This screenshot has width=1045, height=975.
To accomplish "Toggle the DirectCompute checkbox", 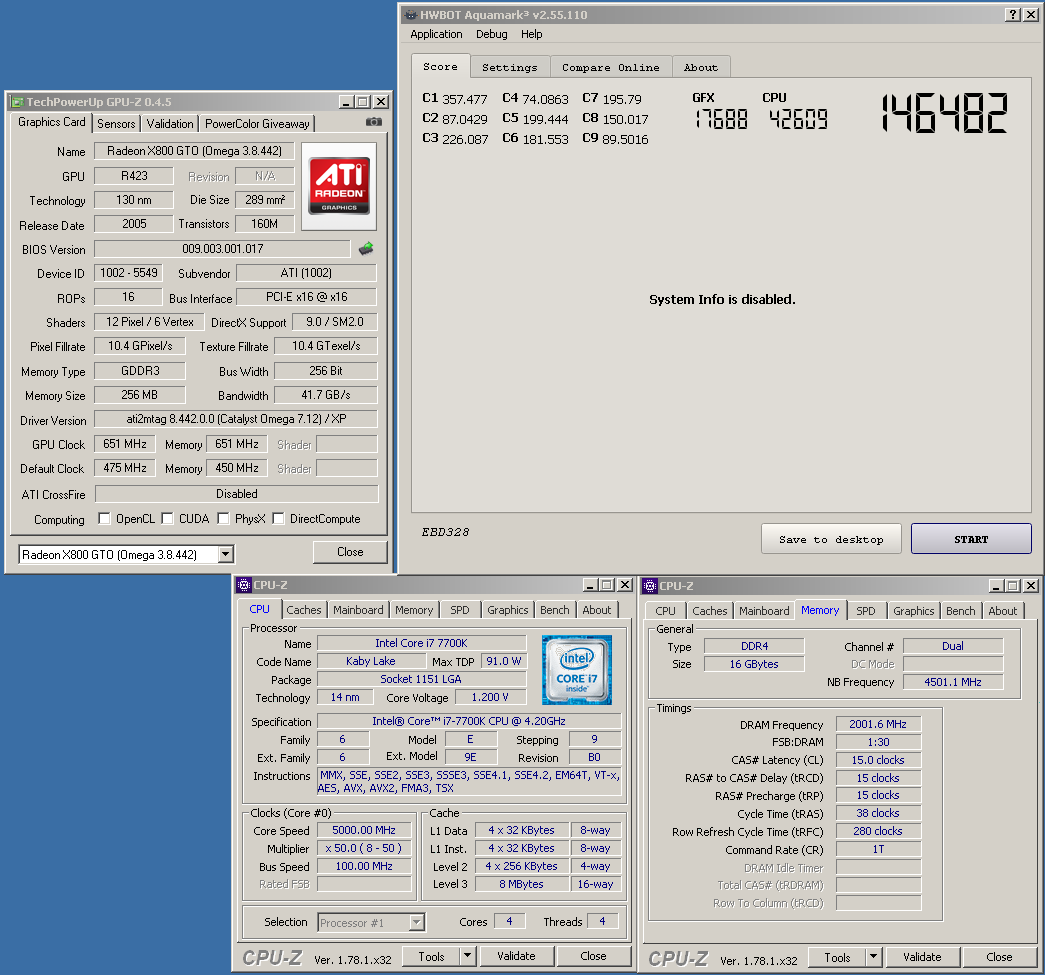I will tap(278, 518).
